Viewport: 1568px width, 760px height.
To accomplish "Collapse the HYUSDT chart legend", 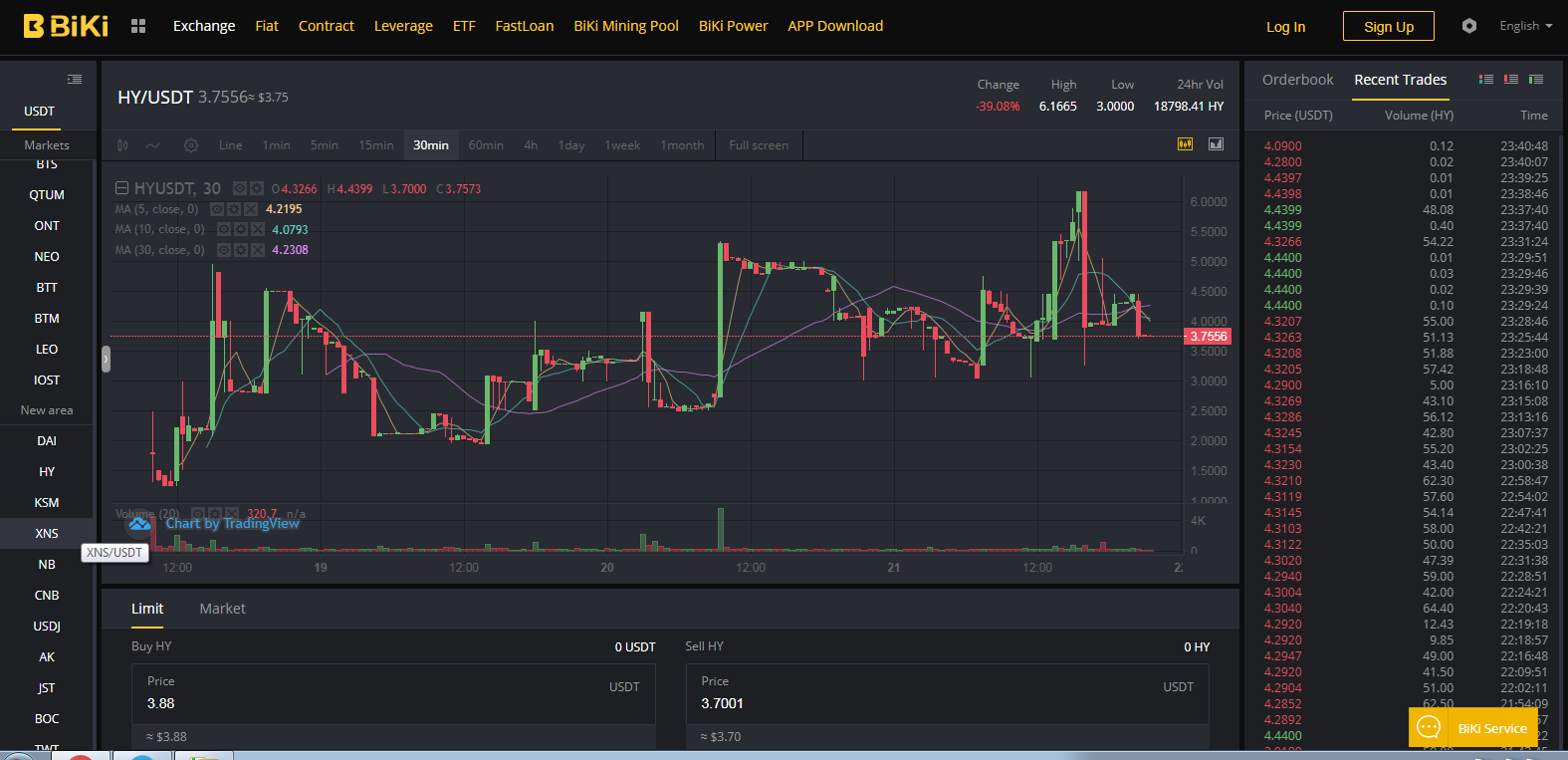I will tap(121, 188).
